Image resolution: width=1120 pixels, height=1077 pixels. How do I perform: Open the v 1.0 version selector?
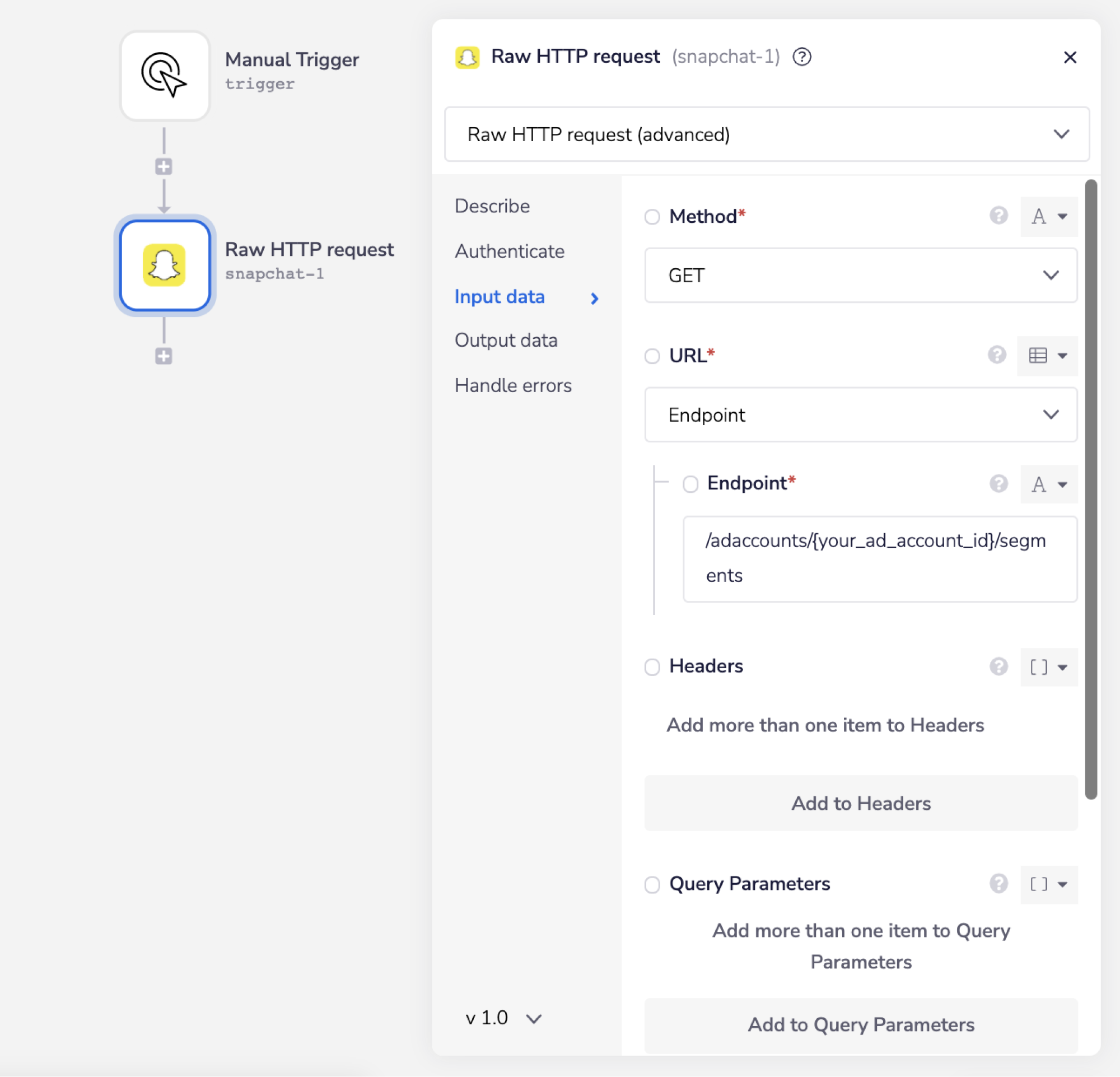[503, 1018]
